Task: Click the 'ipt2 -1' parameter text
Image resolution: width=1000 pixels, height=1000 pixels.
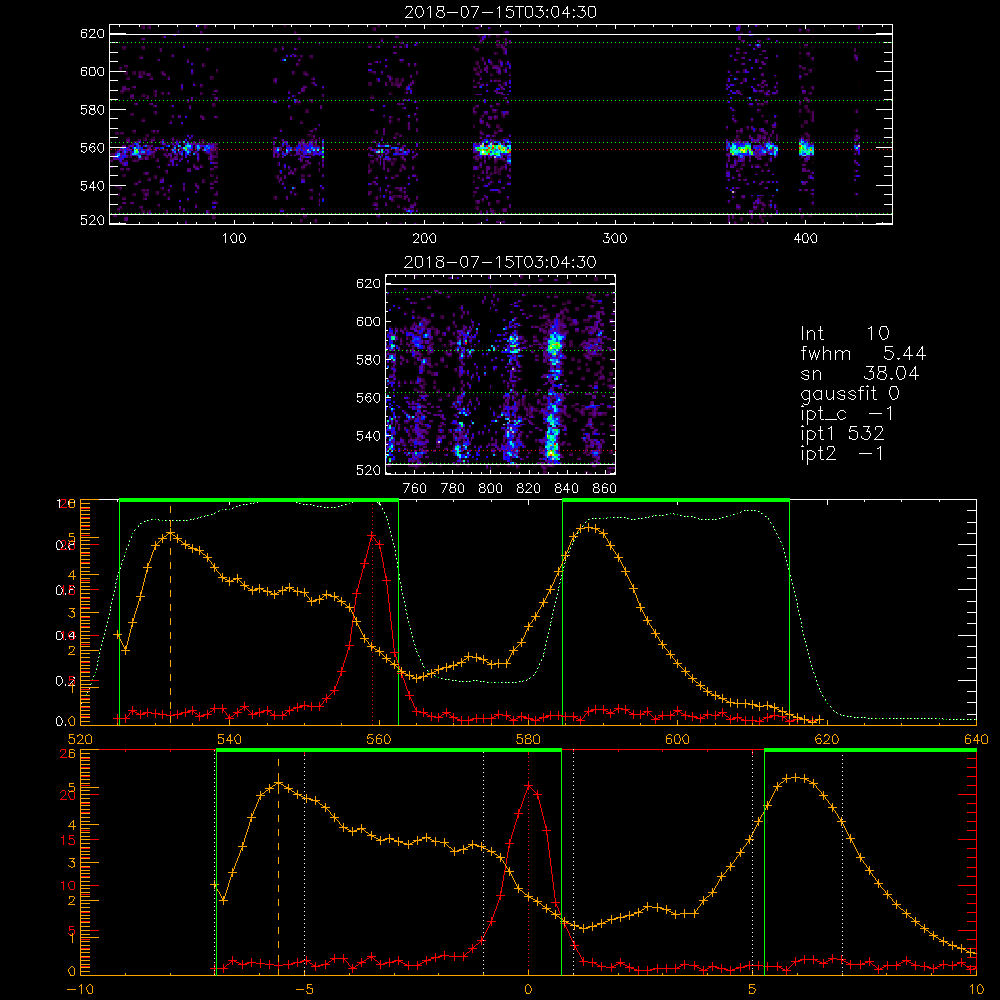Action: (x=842, y=453)
